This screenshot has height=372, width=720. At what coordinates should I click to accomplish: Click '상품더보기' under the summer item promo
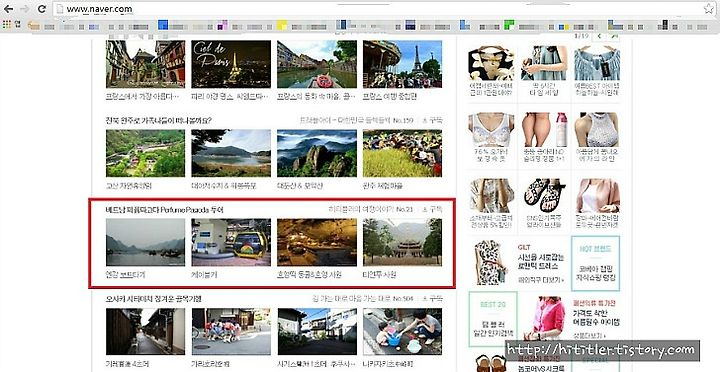[589, 336]
